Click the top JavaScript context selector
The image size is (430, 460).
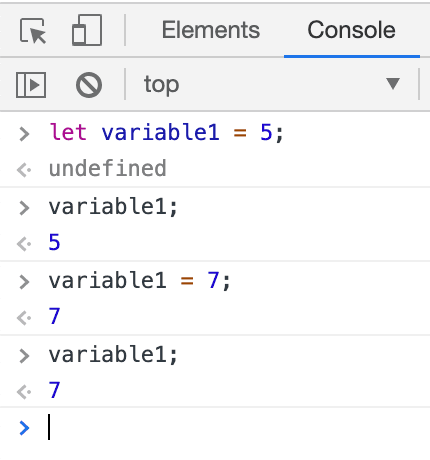[272, 84]
